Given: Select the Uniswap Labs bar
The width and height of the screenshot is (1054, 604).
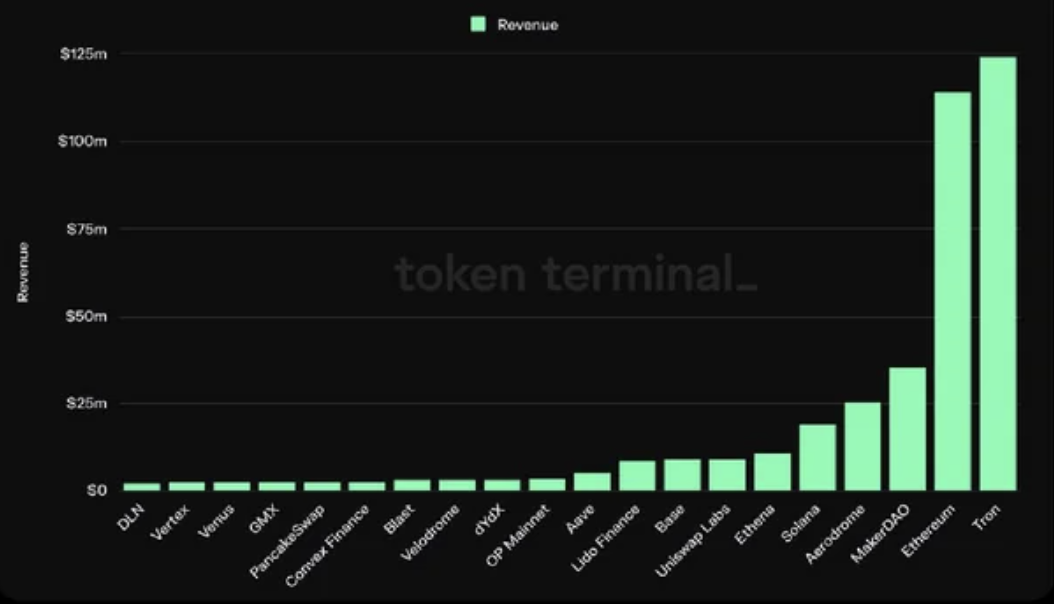Looking at the screenshot, I should click(727, 475).
